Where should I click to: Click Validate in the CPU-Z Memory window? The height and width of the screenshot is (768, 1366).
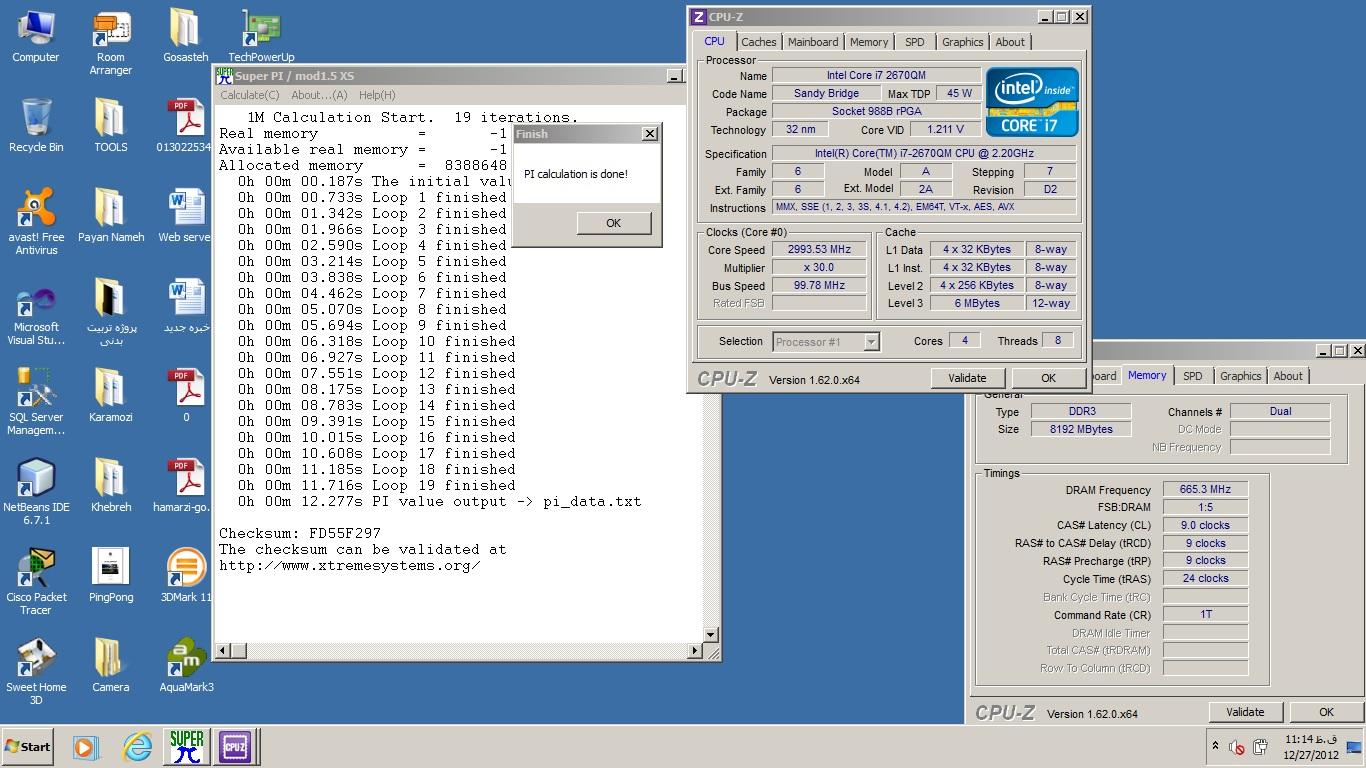[x=1245, y=712]
